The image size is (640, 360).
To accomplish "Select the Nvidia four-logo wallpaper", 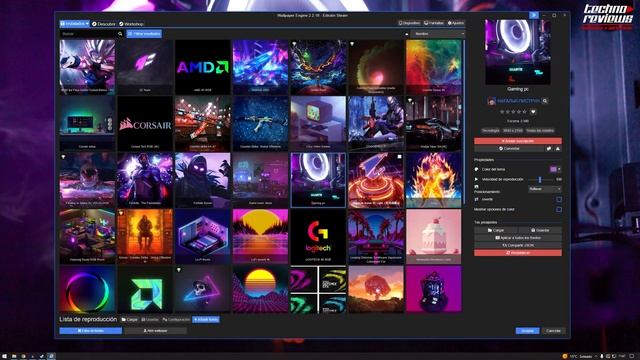I will coord(318,289).
